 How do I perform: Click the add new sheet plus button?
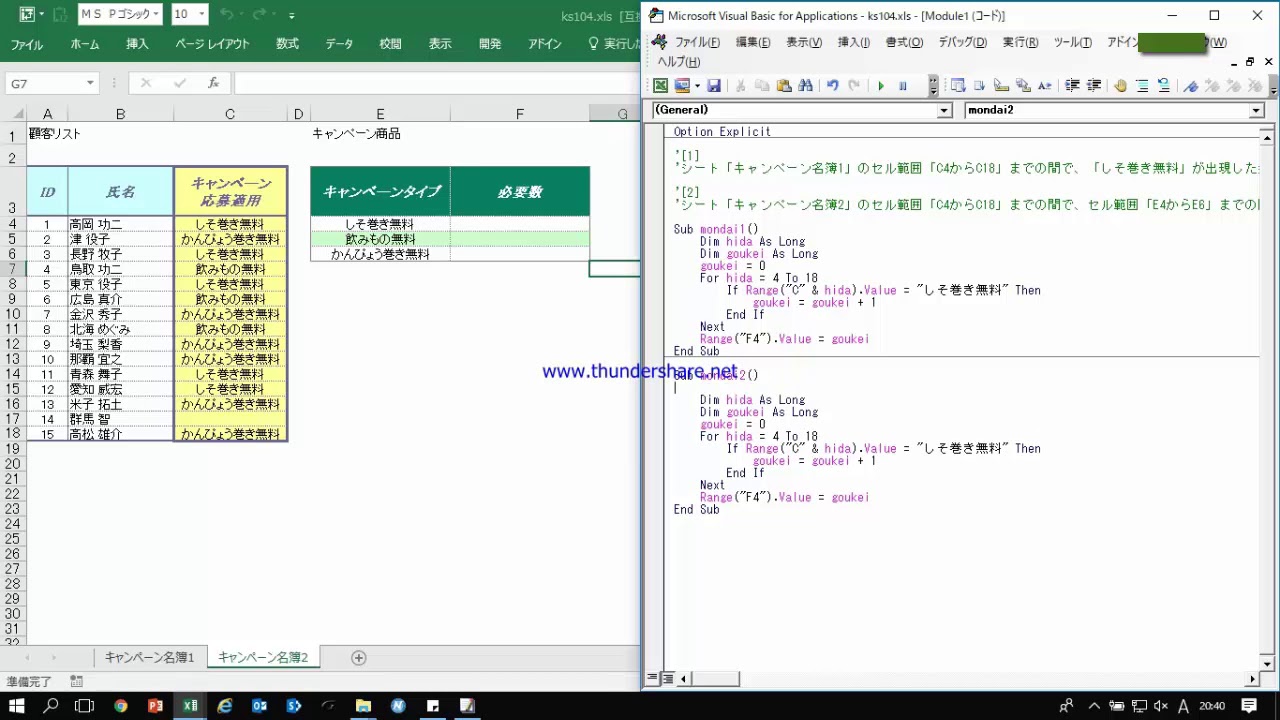359,657
